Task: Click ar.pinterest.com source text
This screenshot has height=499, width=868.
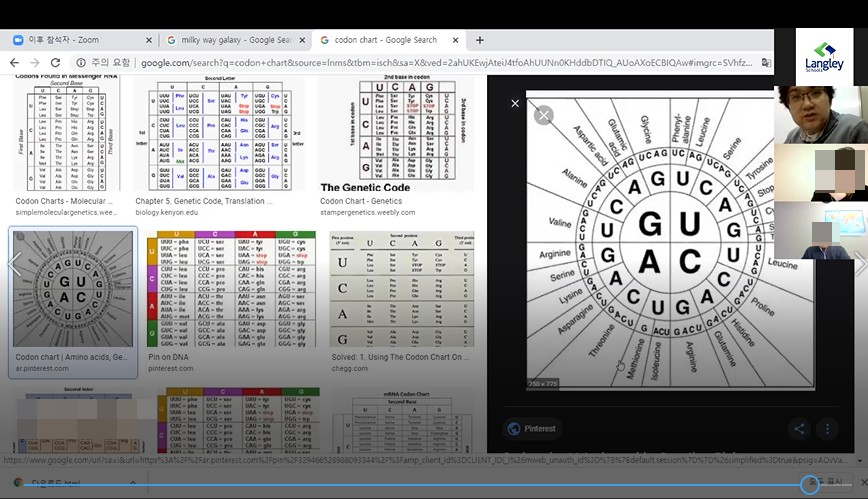Action: point(42,368)
